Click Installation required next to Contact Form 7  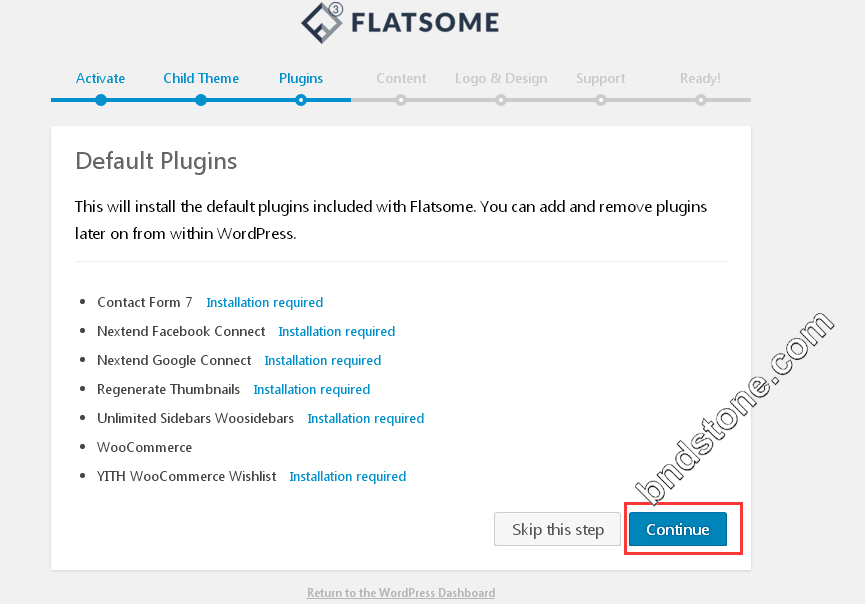(x=265, y=302)
